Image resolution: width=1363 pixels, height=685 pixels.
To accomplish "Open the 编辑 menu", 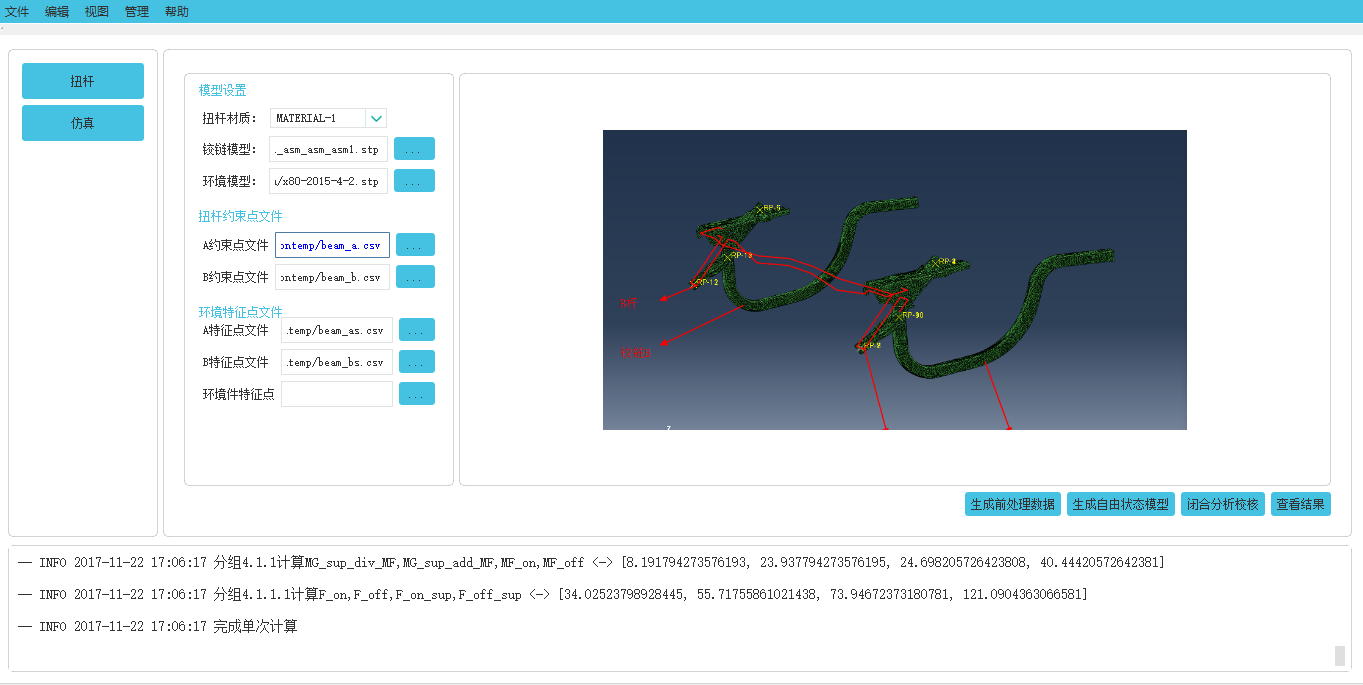I will pyautogui.click(x=57, y=12).
